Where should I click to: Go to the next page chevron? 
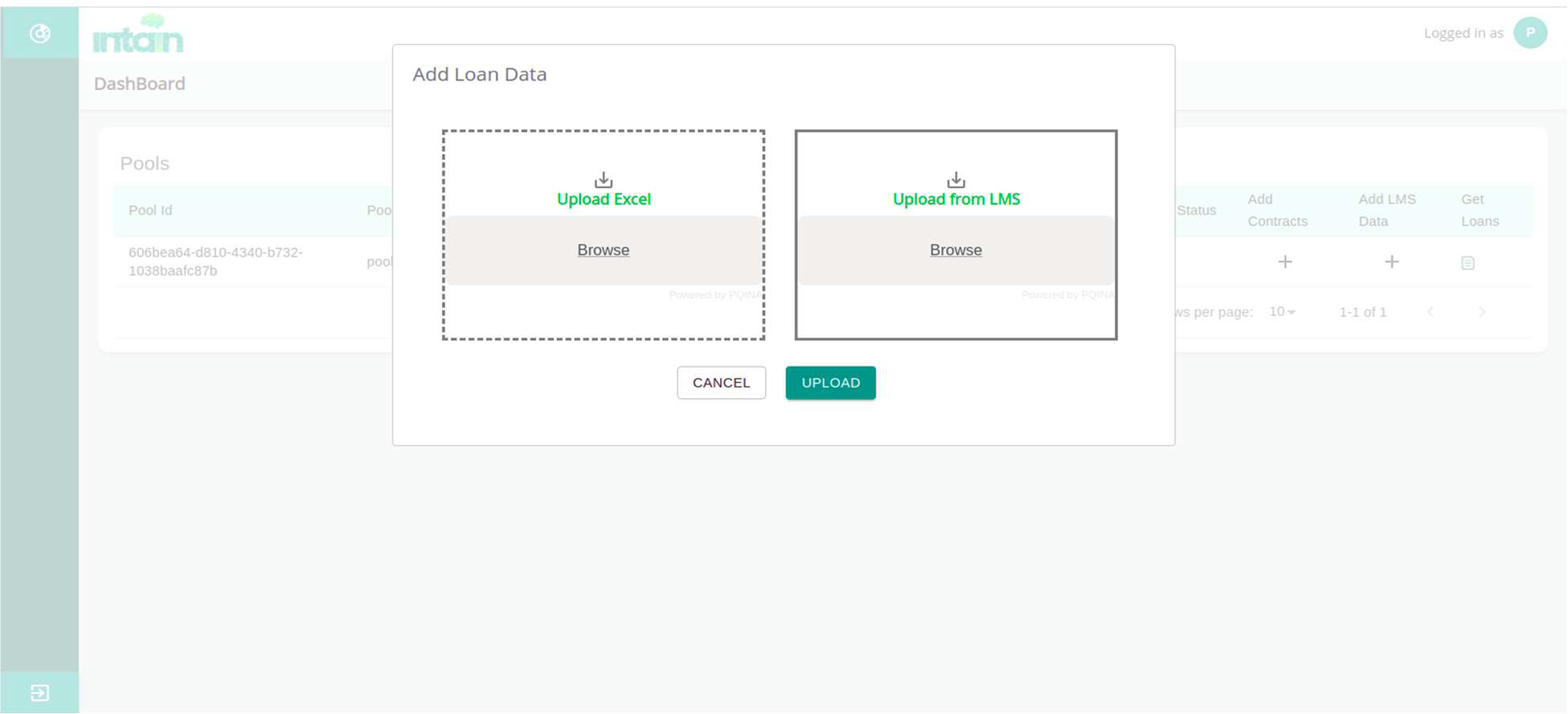pos(1482,312)
